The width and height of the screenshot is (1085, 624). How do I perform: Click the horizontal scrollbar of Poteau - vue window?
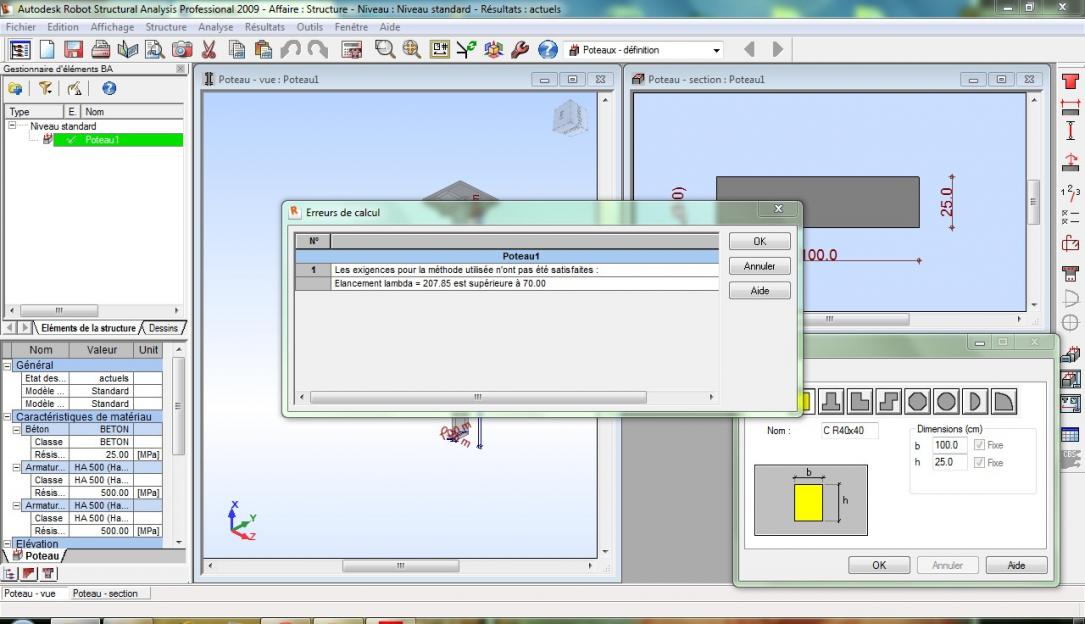point(401,566)
